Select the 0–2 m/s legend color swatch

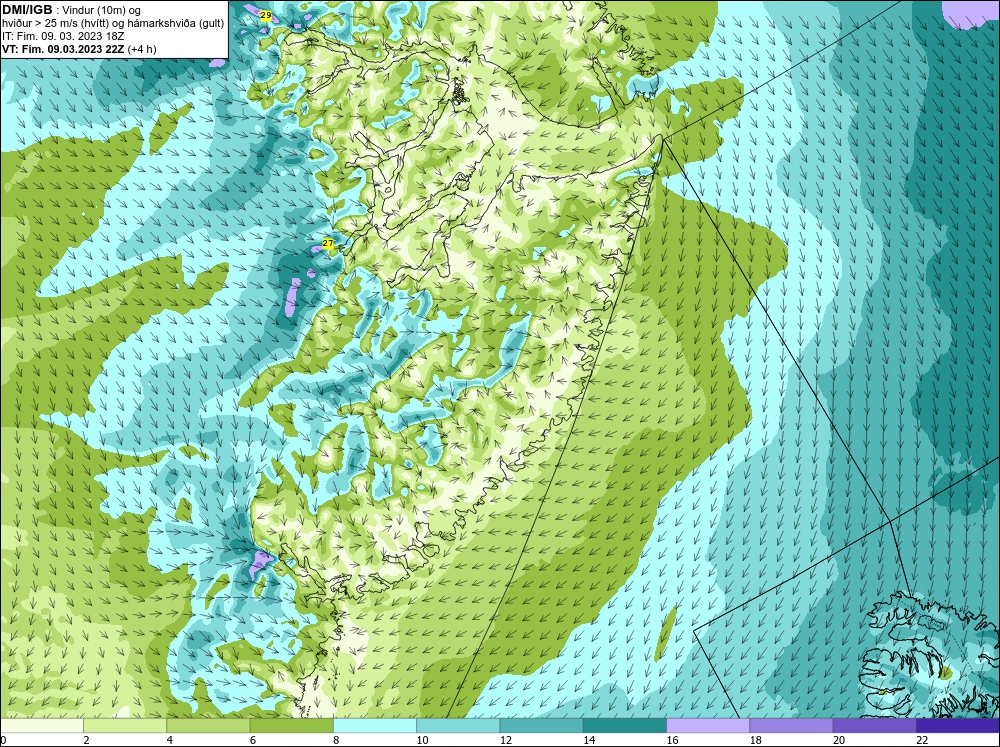pos(41,726)
